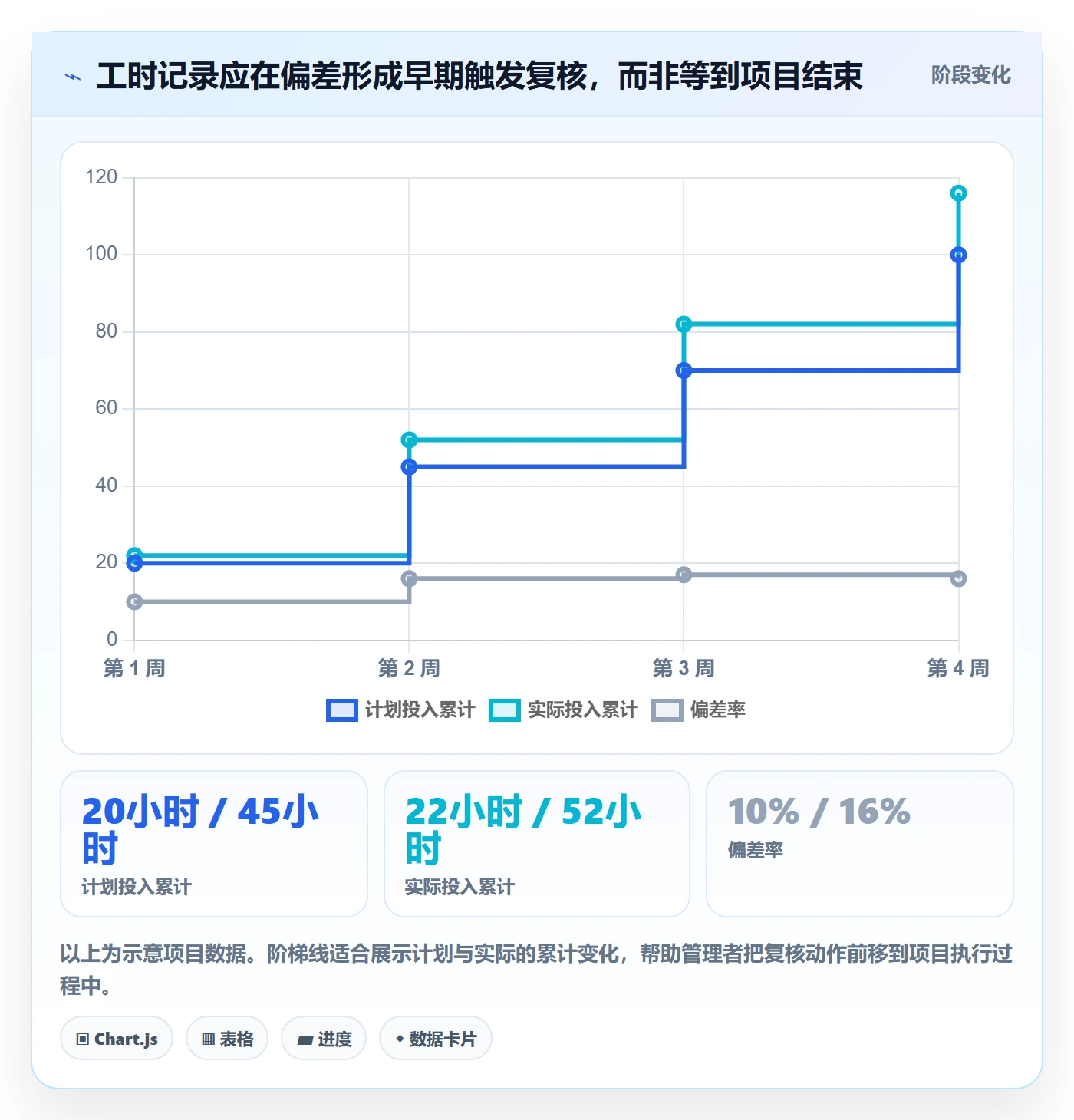Select the 进度 tag chip
This screenshot has height=1120, width=1074.
point(324,1039)
